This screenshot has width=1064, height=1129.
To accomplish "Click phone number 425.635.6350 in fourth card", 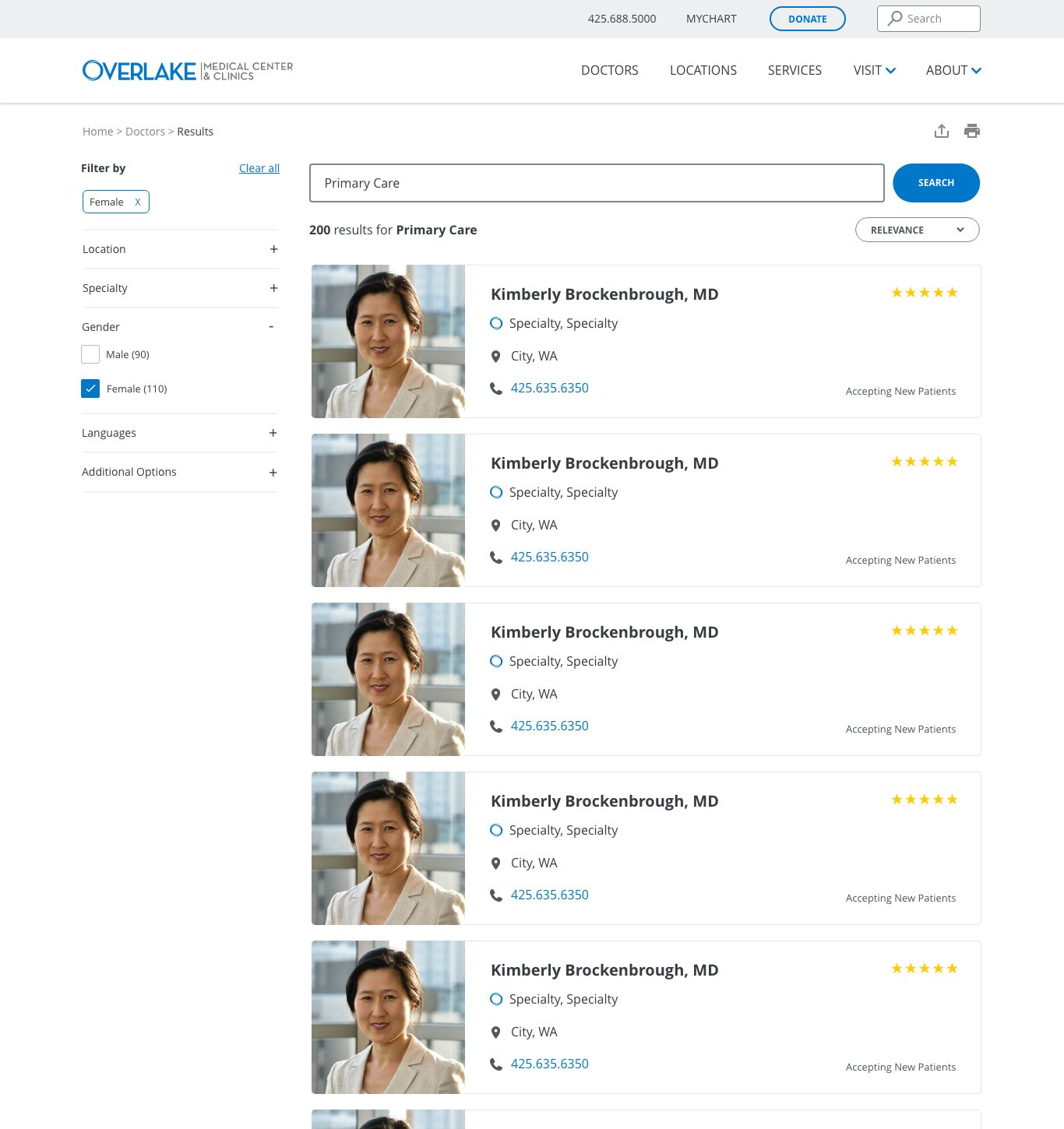I will 550,895.
